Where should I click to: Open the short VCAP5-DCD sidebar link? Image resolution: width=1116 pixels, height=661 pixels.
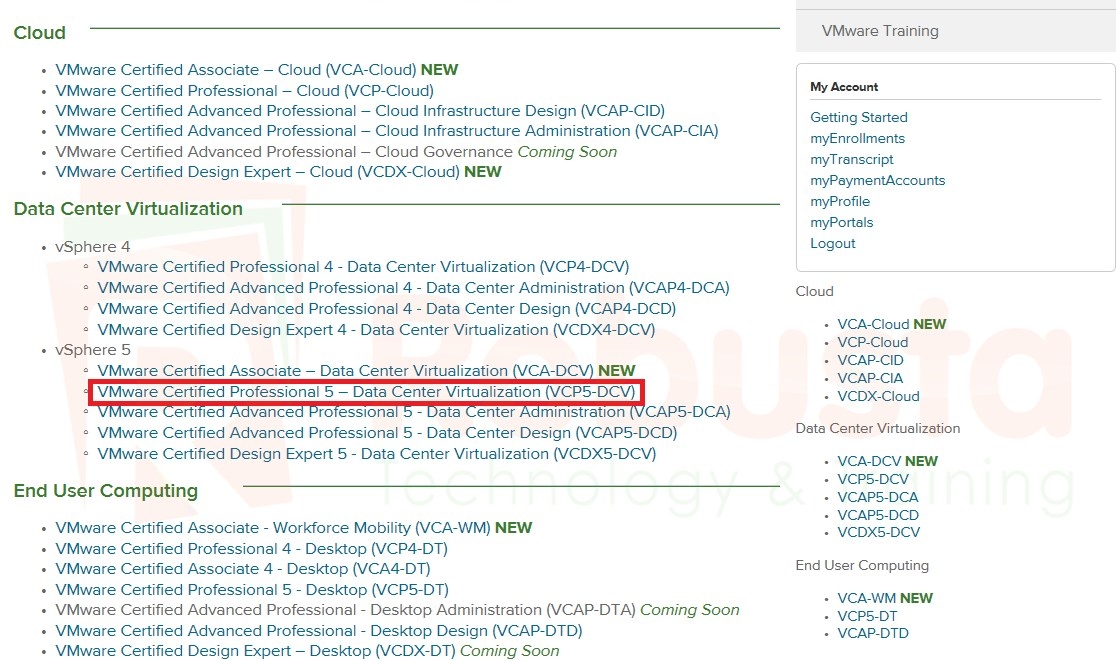tap(878, 514)
